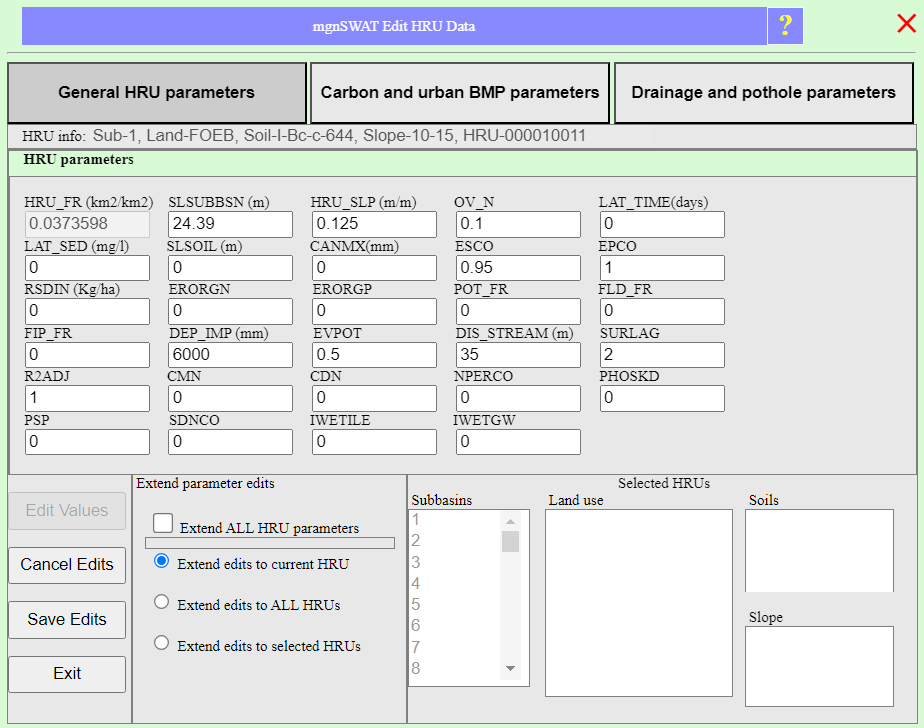This screenshot has height=728, width=924.
Task: Click the PHOSKD input field
Action: pos(662,398)
